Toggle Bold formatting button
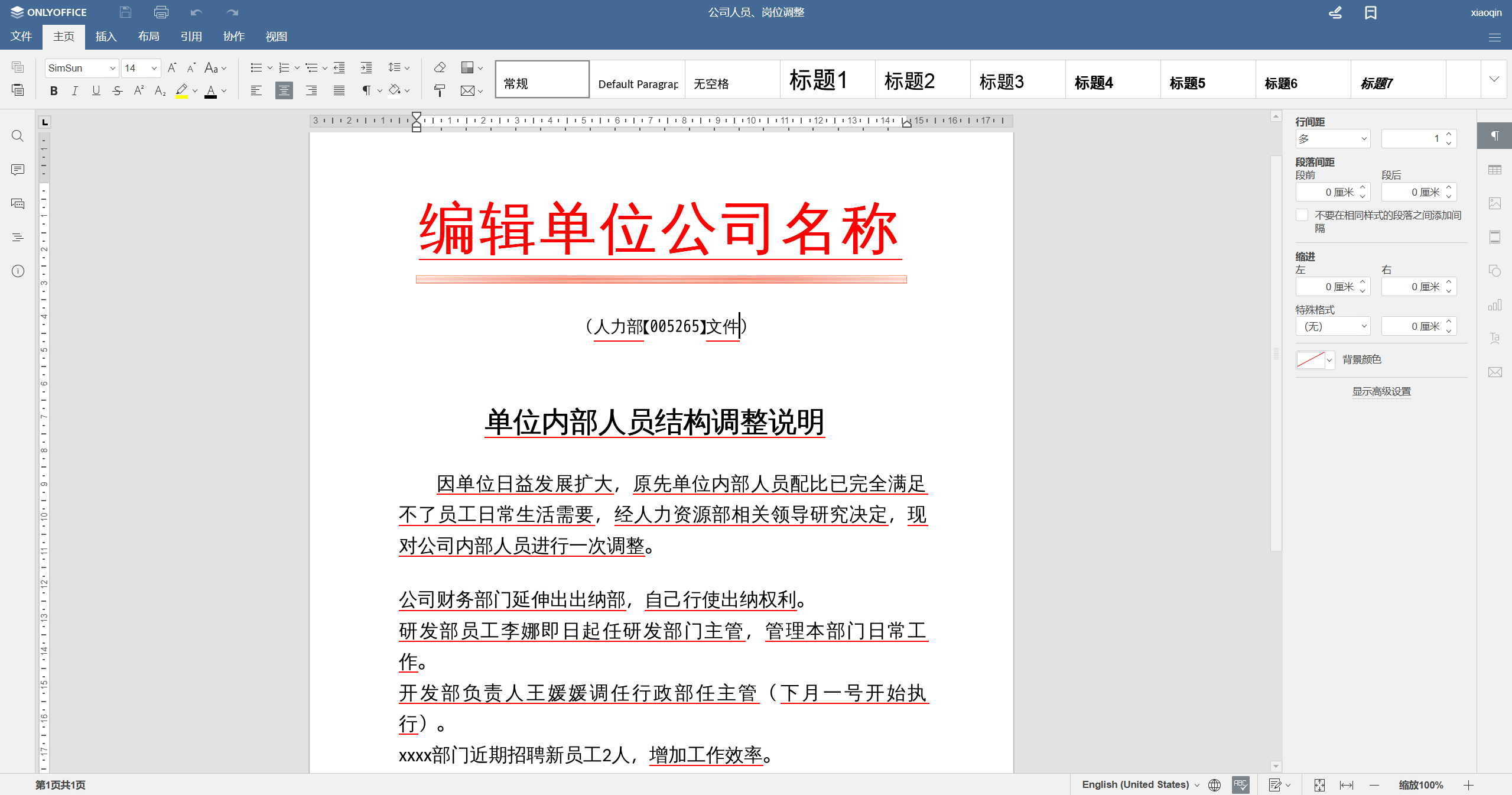 coord(54,90)
